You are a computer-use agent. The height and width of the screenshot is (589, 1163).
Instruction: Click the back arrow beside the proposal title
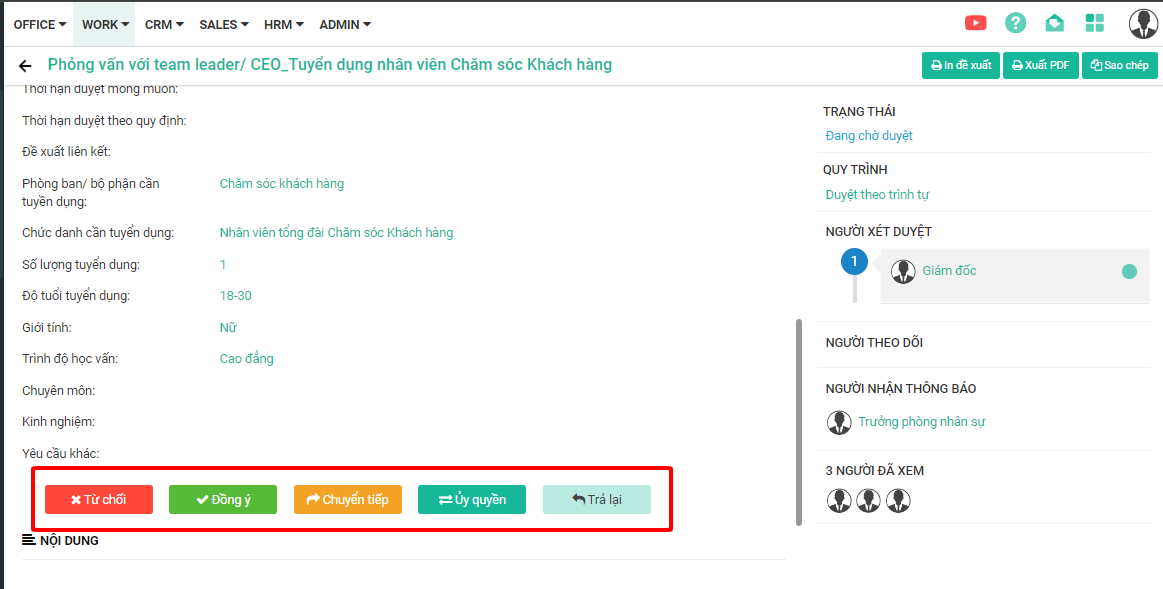[x=25, y=66]
